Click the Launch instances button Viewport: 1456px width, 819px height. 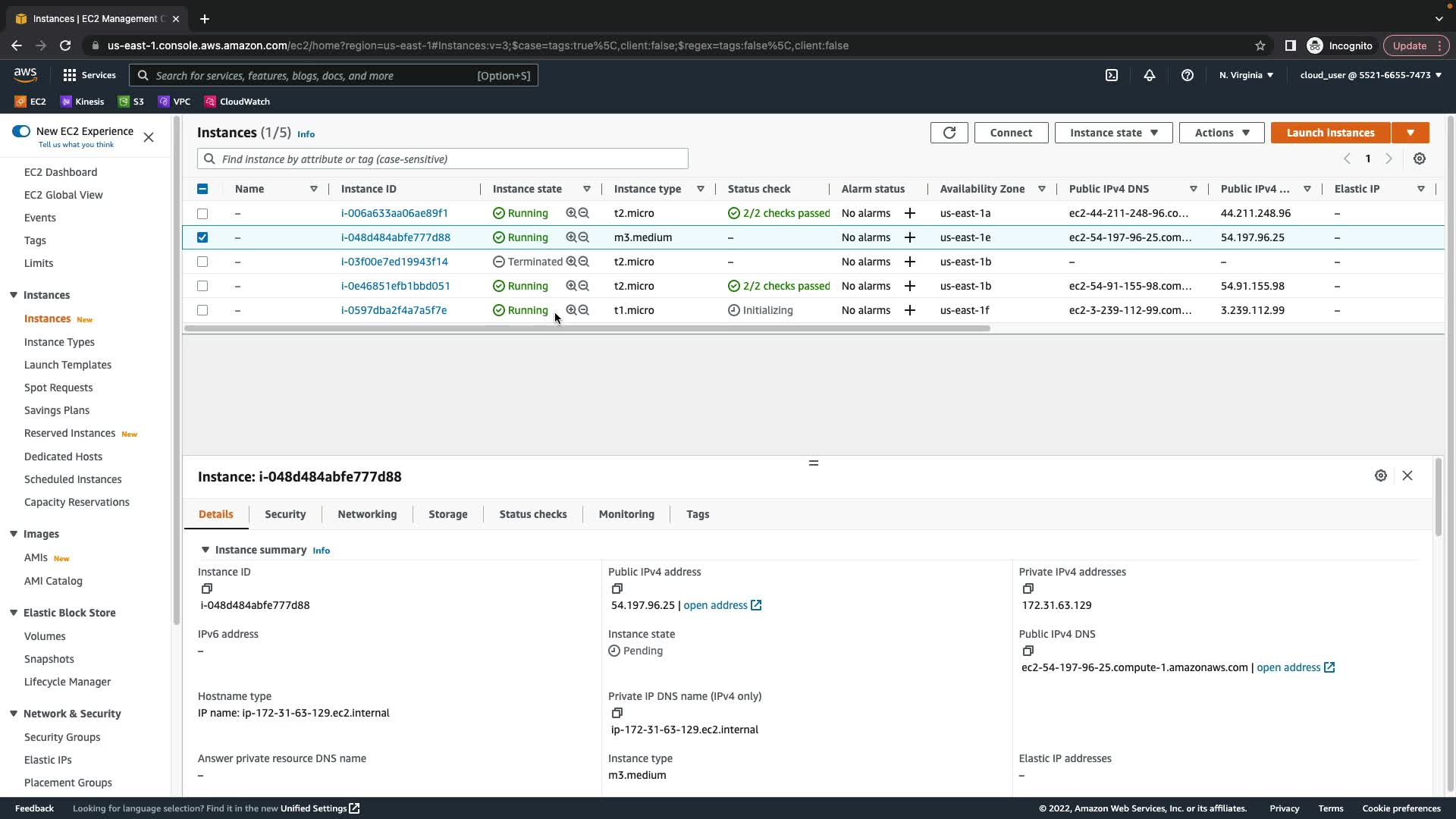pos(1330,133)
